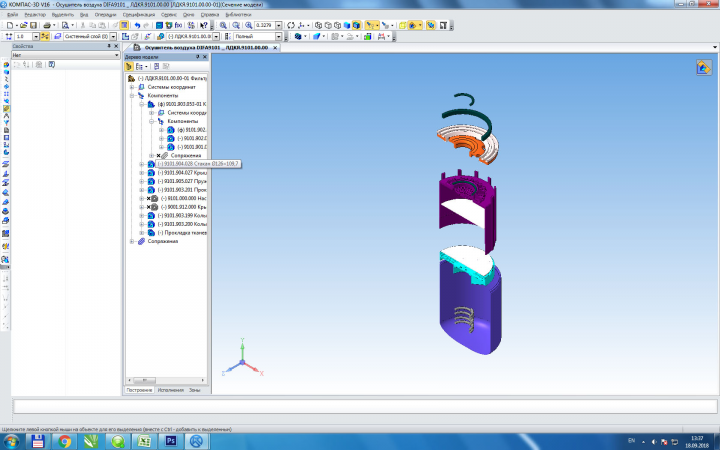Click the Undo arrow in the toolbar
The height and width of the screenshot is (450, 720).
click(x=137, y=25)
